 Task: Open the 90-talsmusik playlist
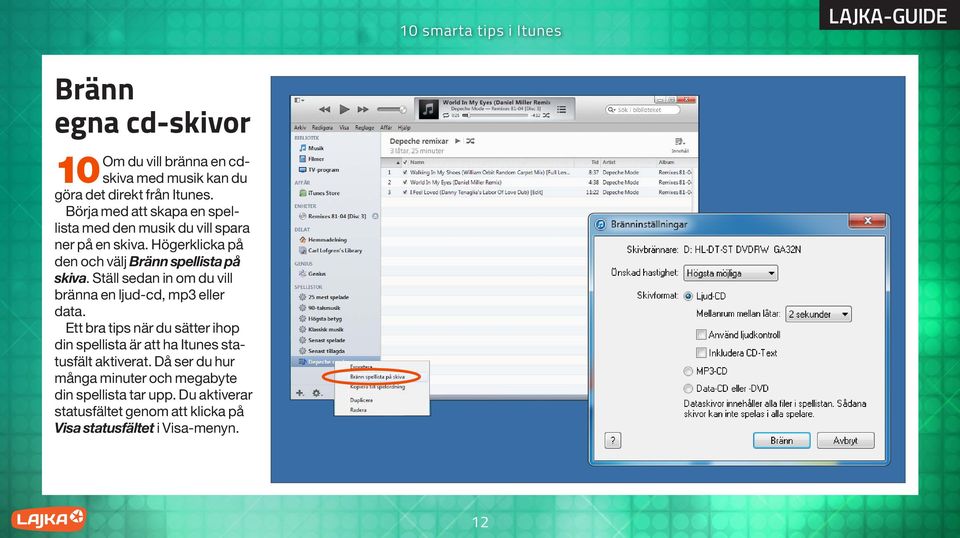(x=320, y=308)
